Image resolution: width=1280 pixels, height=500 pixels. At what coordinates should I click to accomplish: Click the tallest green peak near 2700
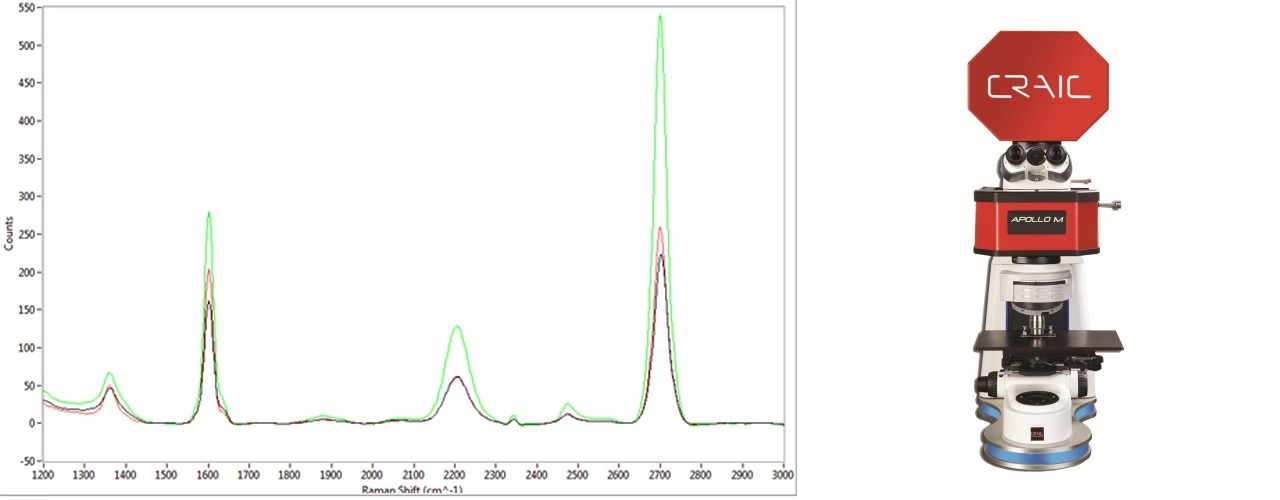pos(660,15)
